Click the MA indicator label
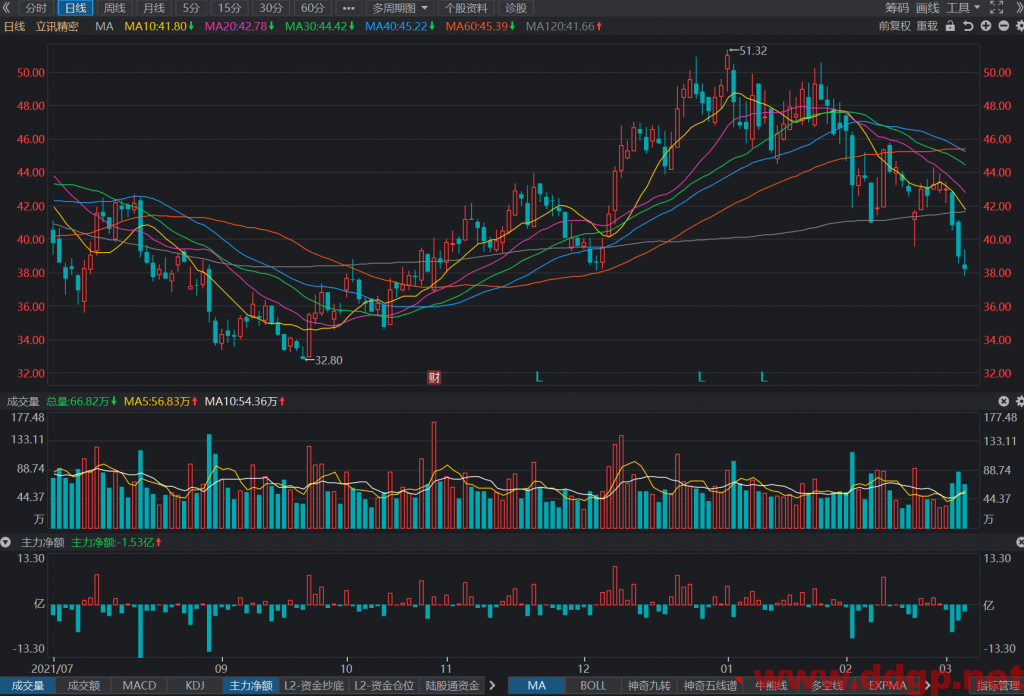This screenshot has height=696, width=1024. pyautogui.click(x=104, y=26)
